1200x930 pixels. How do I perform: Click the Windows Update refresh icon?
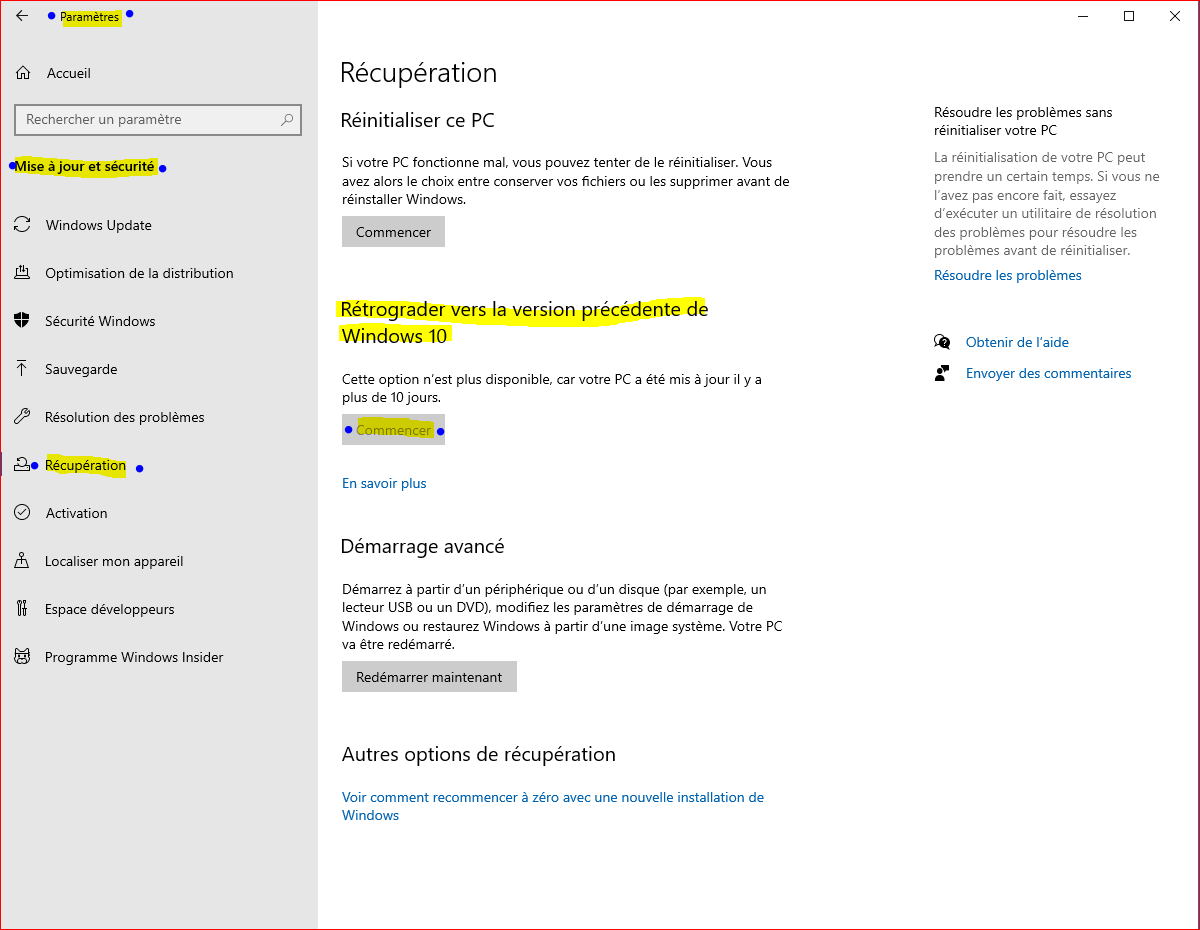[x=22, y=225]
